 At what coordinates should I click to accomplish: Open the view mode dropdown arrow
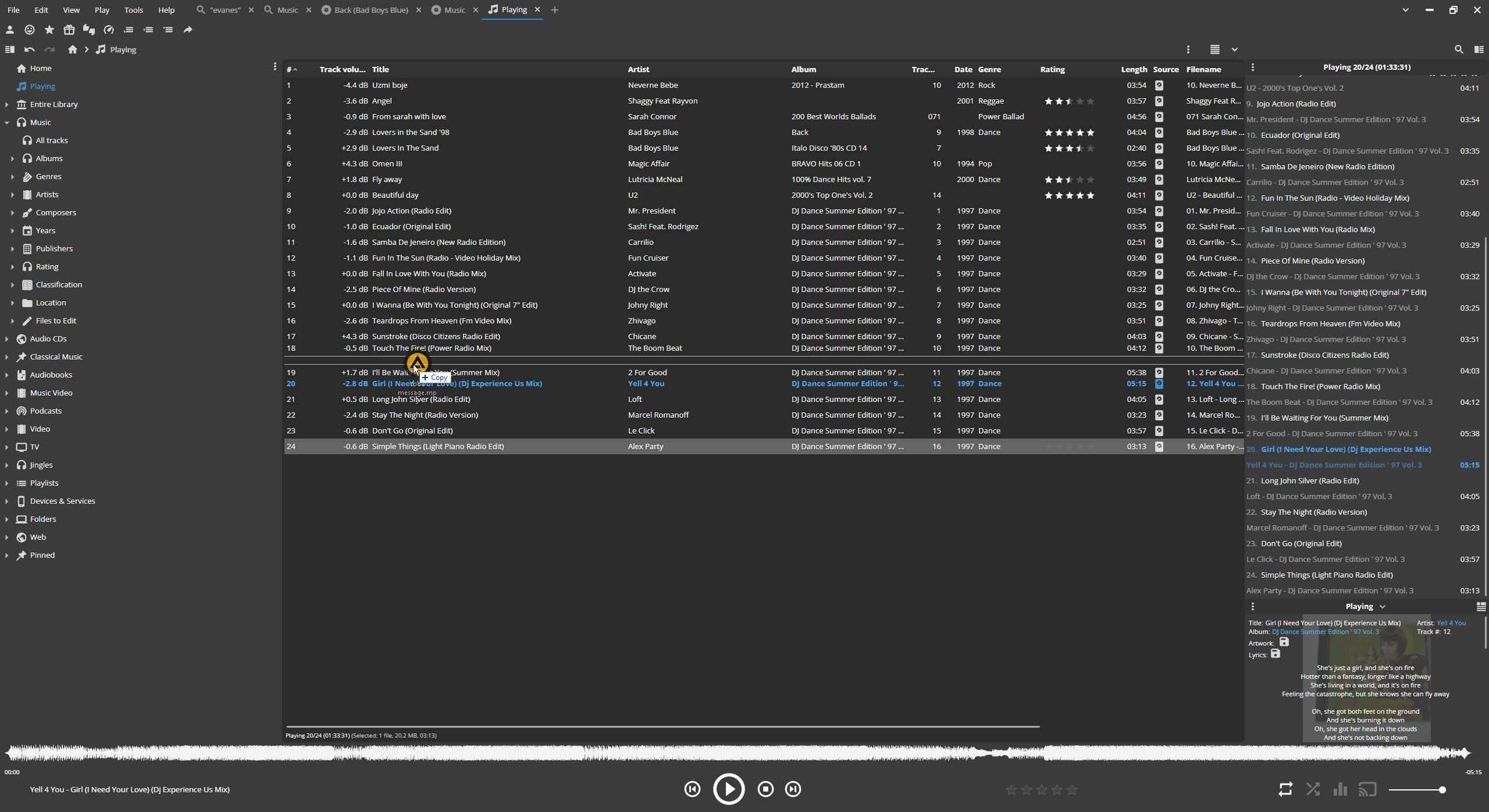pos(1234,49)
